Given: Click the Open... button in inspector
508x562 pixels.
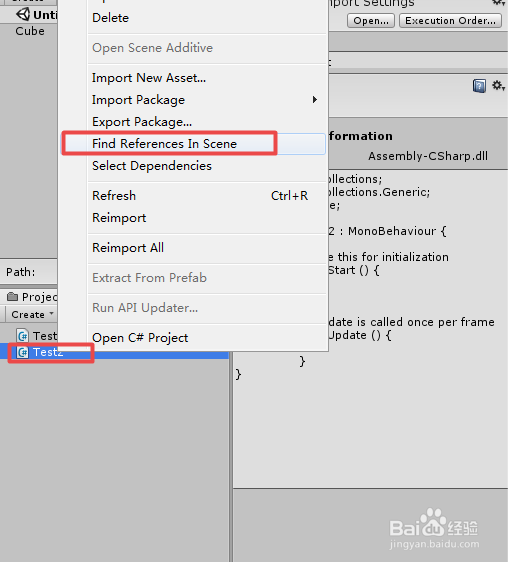Looking at the screenshot, I should click(371, 21).
